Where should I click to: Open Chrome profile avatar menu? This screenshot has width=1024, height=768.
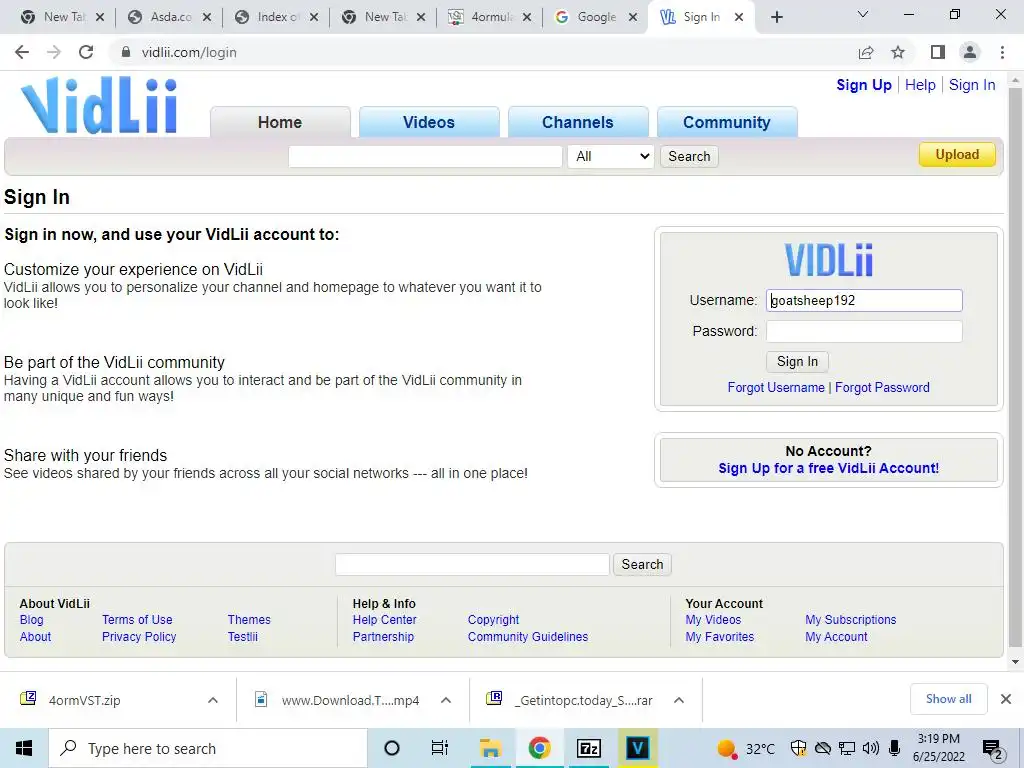970,52
